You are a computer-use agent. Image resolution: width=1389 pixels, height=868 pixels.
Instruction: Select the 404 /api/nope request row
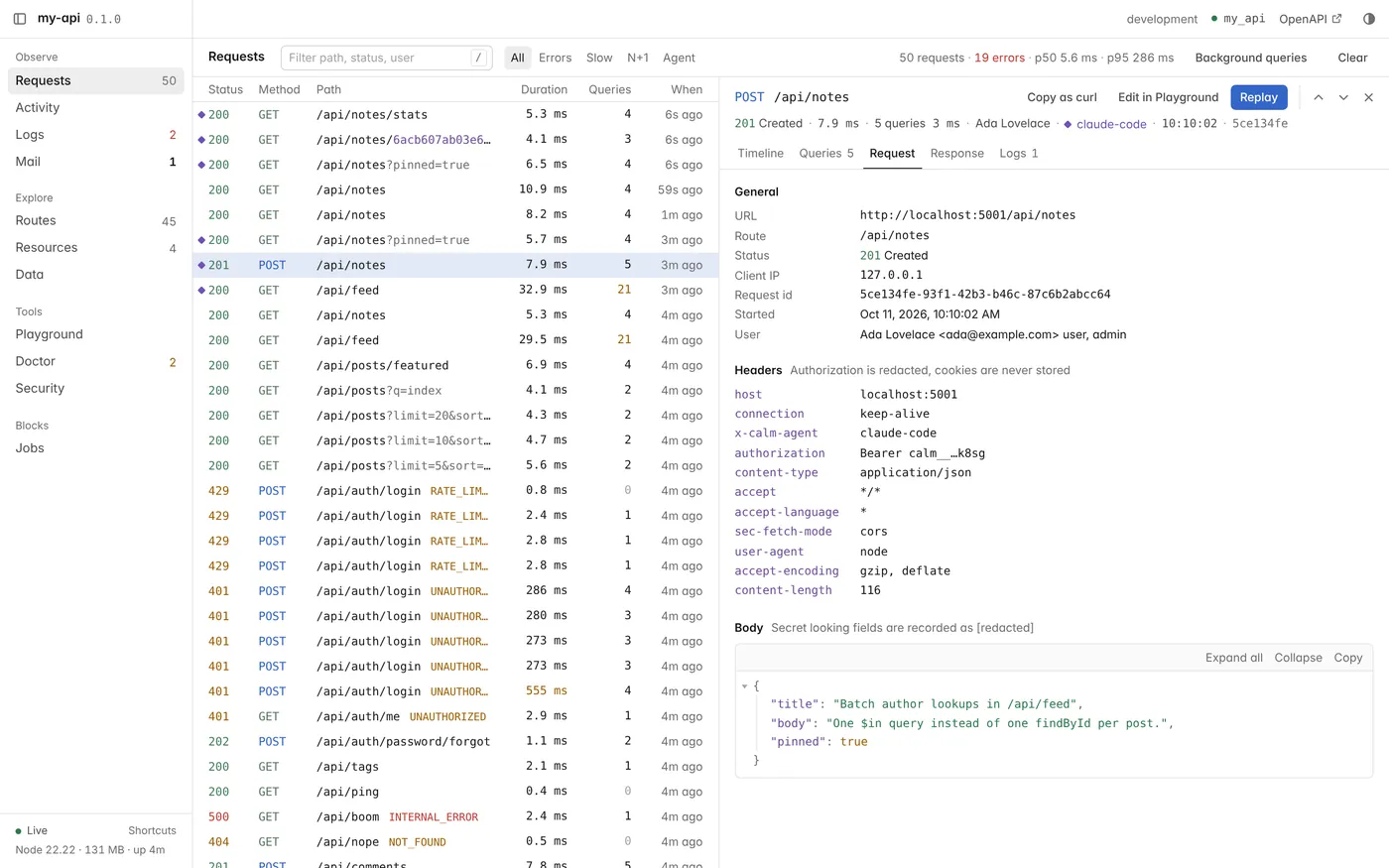455,841
